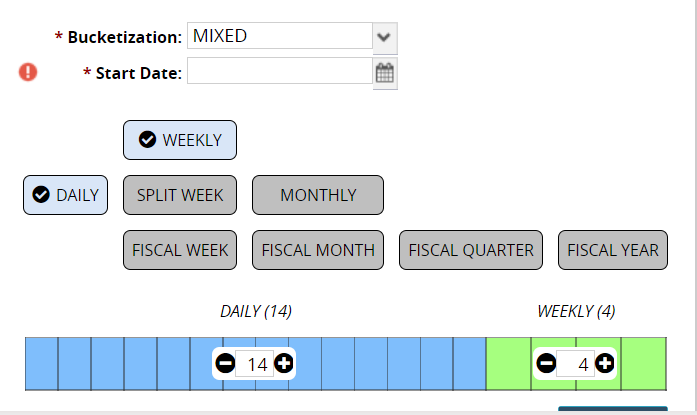697x415 pixels.
Task: Decrease the weekly bucket count
Action: [x=546, y=363]
